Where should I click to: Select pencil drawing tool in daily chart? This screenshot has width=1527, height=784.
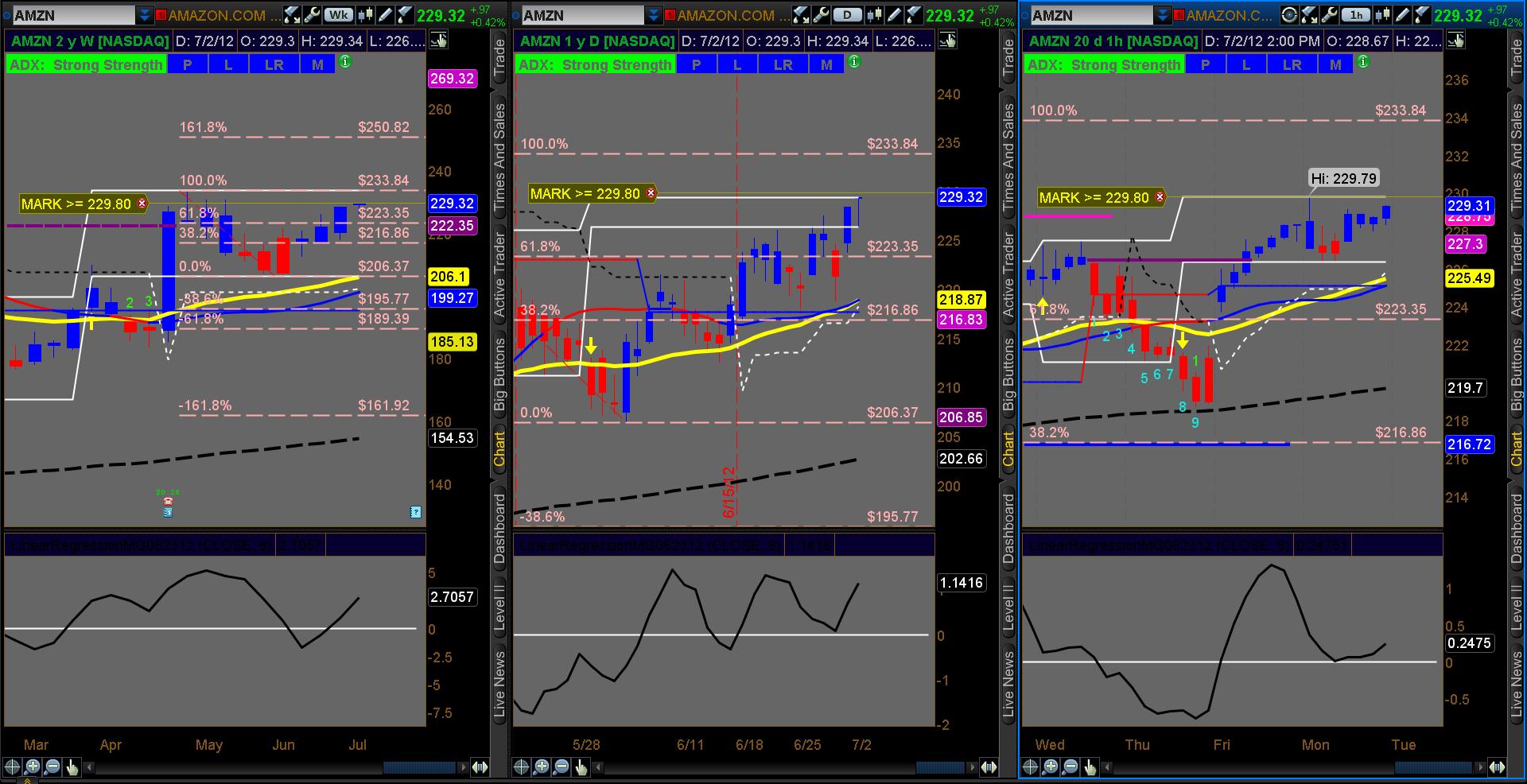(x=894, y=15)
